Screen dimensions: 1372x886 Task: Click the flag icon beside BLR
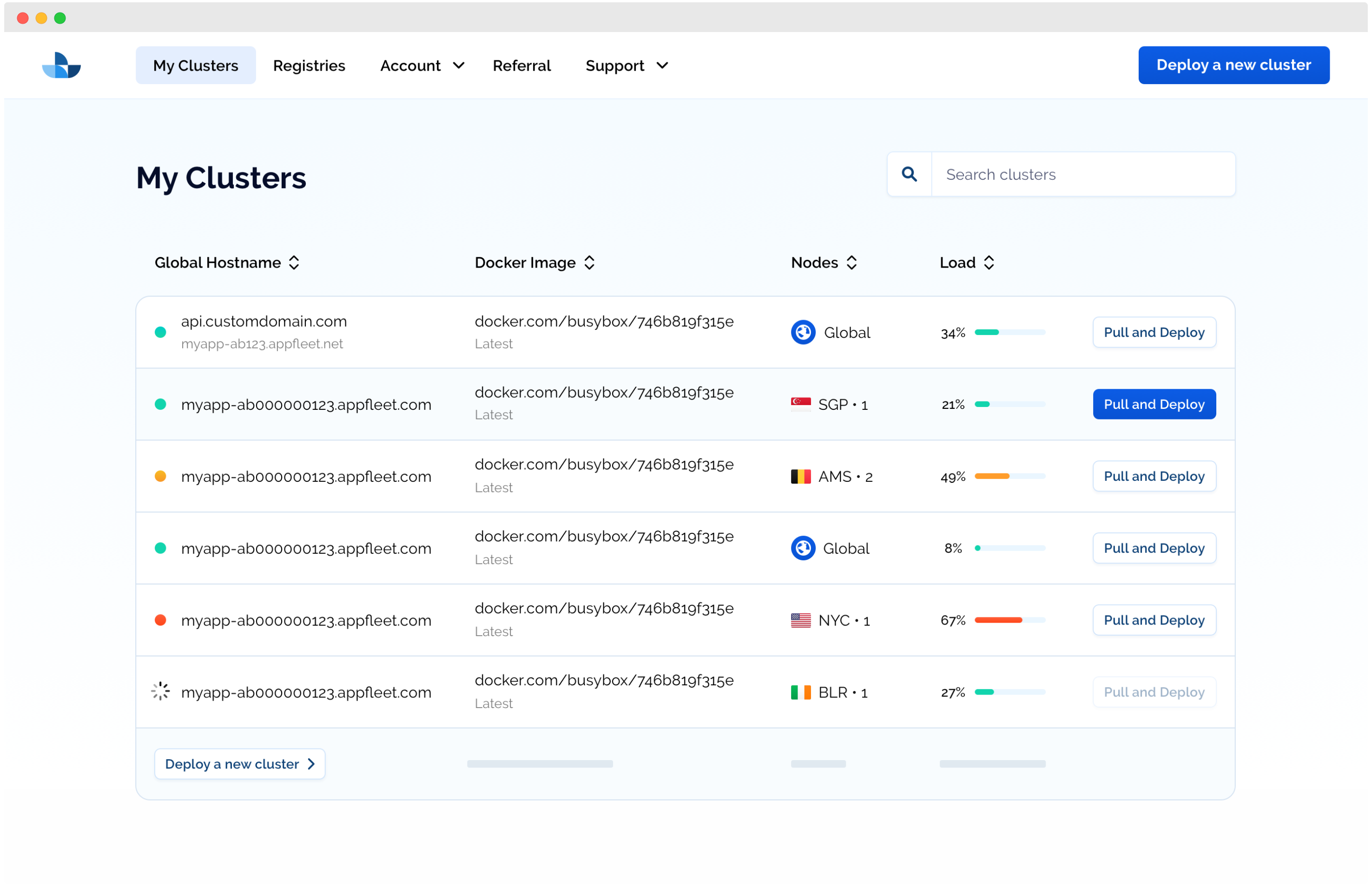pyautogui.click(x=800, y=692)
